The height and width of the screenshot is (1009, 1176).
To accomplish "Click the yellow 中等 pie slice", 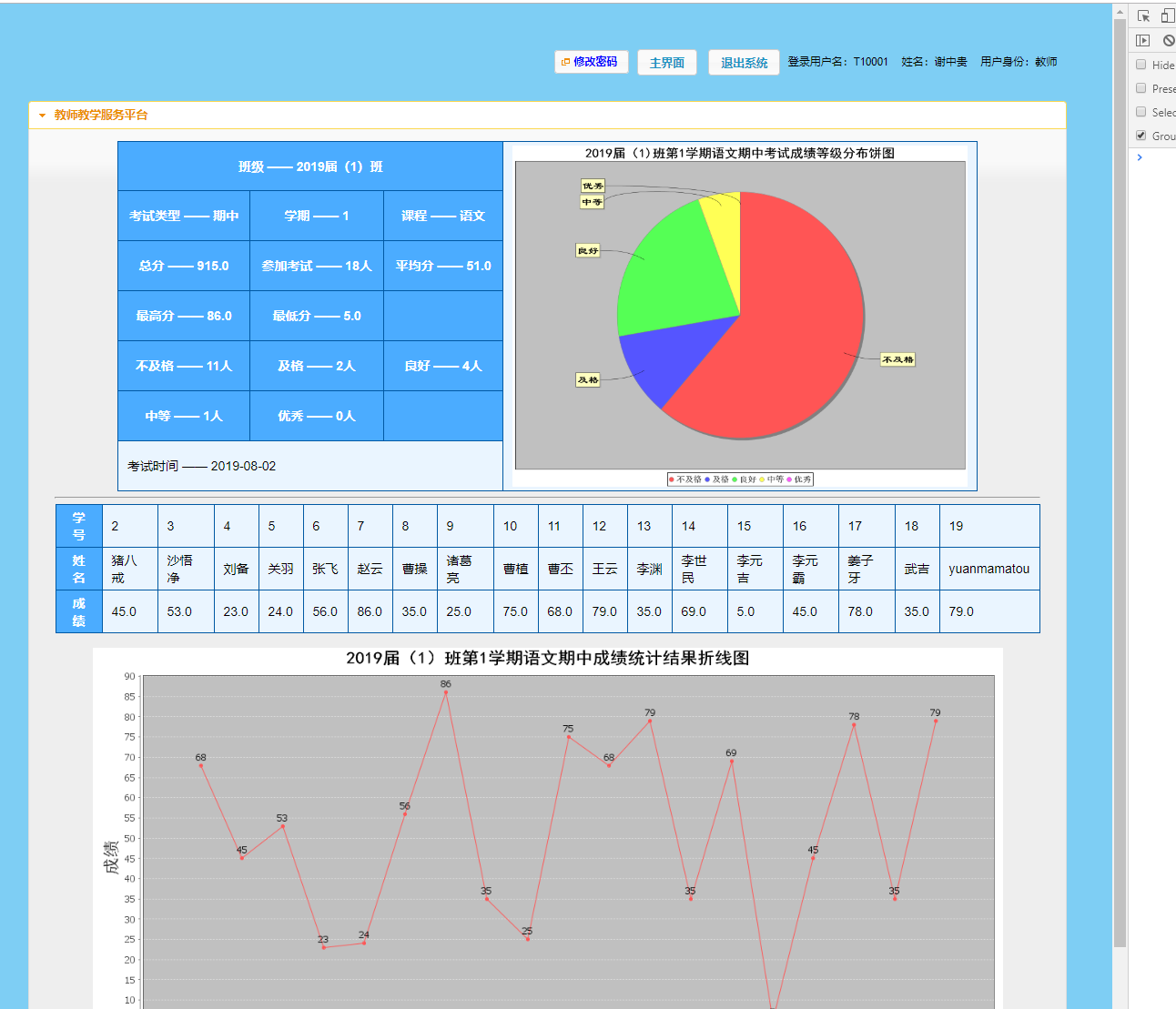I will point(724,237).
